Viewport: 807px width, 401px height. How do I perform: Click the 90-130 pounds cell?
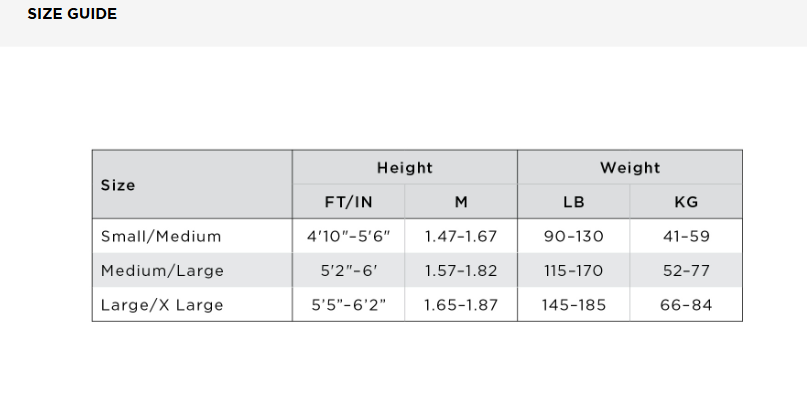573,237
